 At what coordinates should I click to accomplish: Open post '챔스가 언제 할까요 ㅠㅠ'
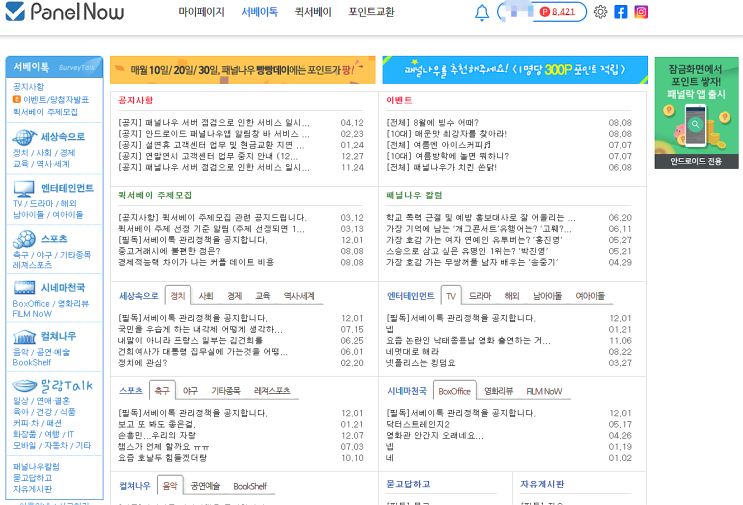click(163, 447)
